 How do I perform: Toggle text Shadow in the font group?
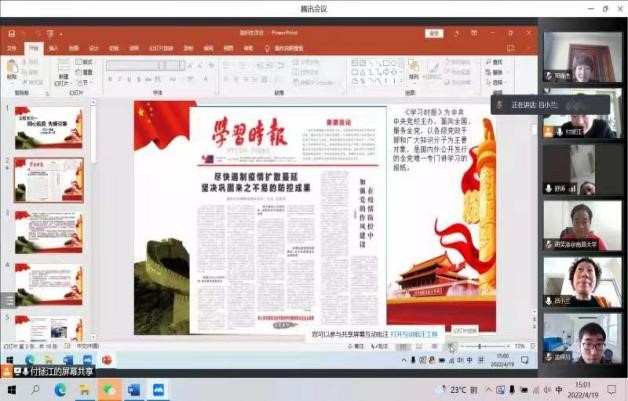pos(139,79)
